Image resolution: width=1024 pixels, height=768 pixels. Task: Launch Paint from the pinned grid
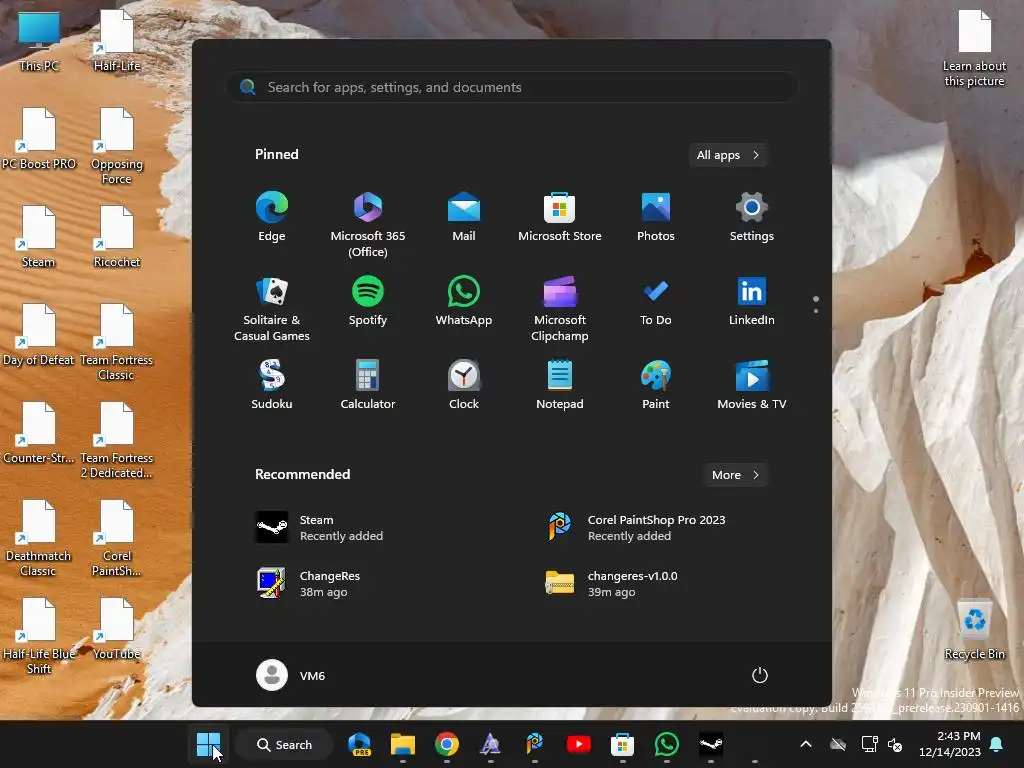tap(656, 385)
